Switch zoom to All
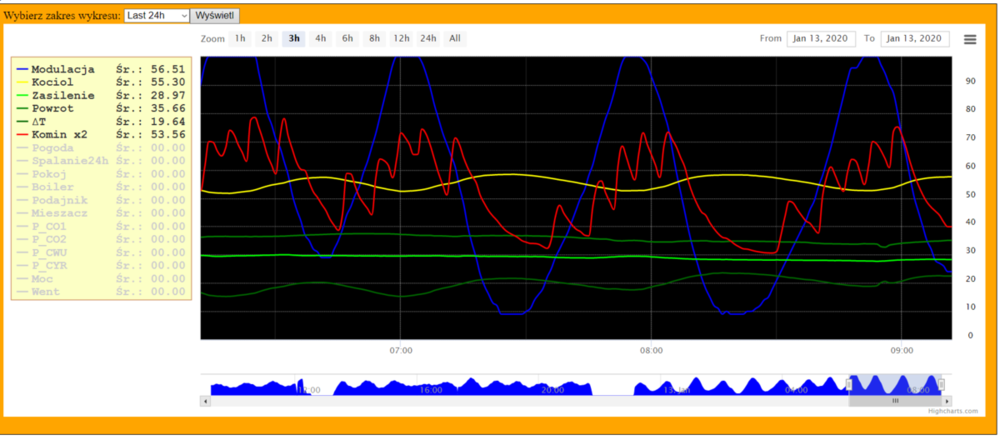Screen dimensions: 1000x440 click(x=455, y=39)
